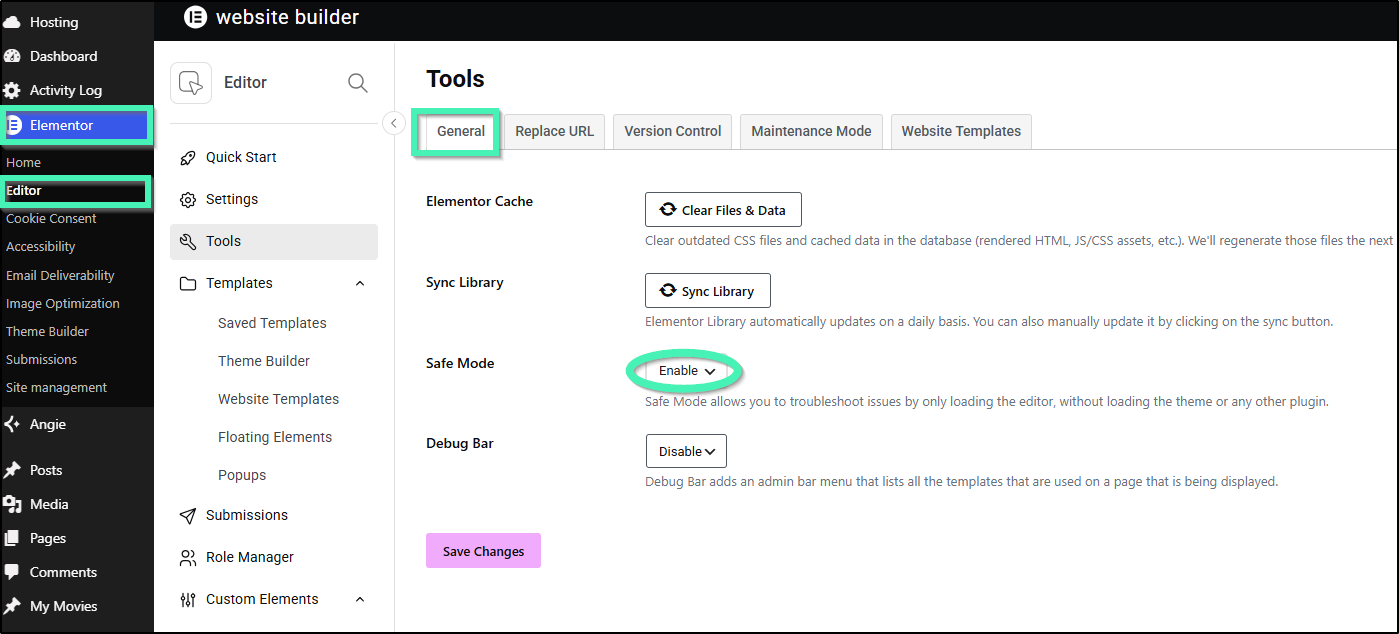This screenshot has width=1399, height=634.
Task: Open the Version Control tab
Action: coord(673,131)
